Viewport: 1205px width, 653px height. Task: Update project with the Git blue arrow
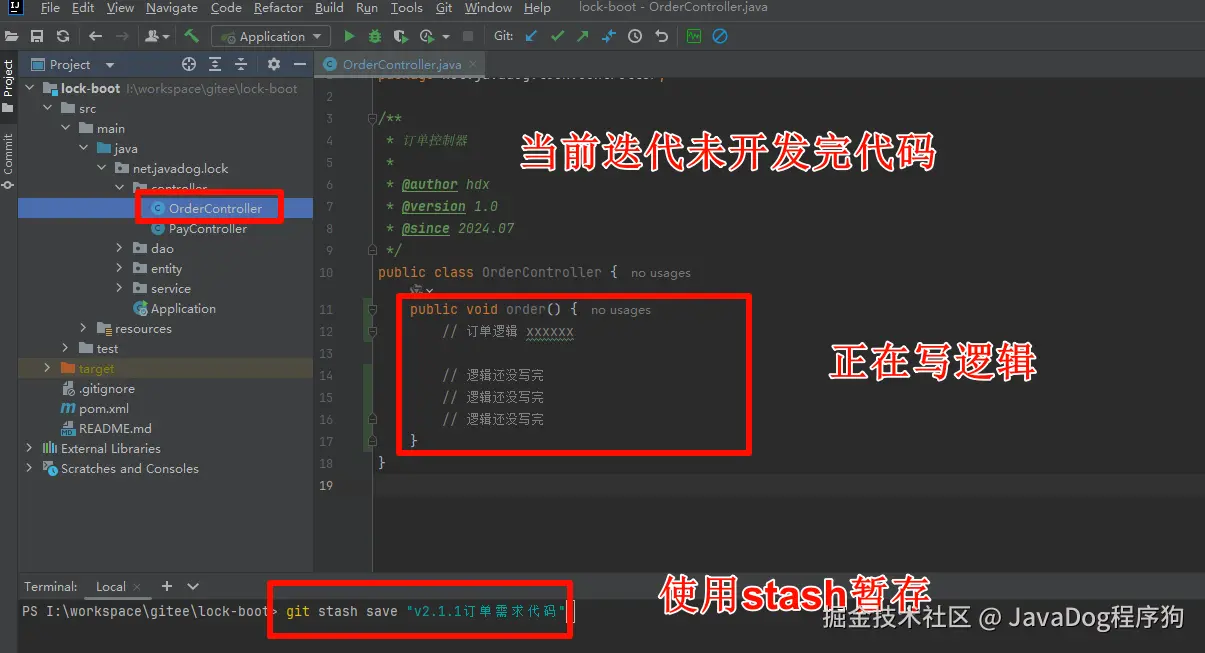(531, 36)
